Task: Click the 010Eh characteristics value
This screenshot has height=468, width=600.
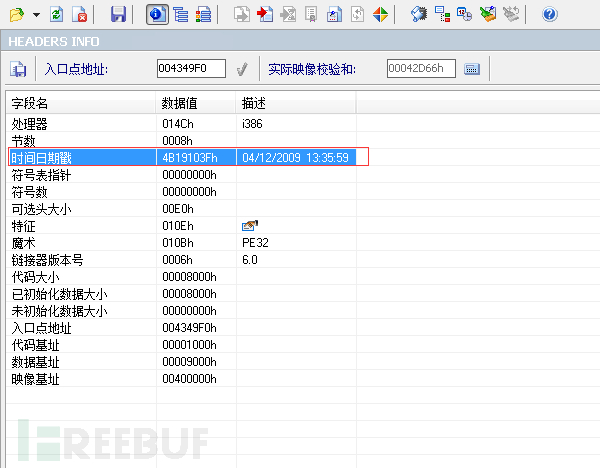Action: [178, 226]
